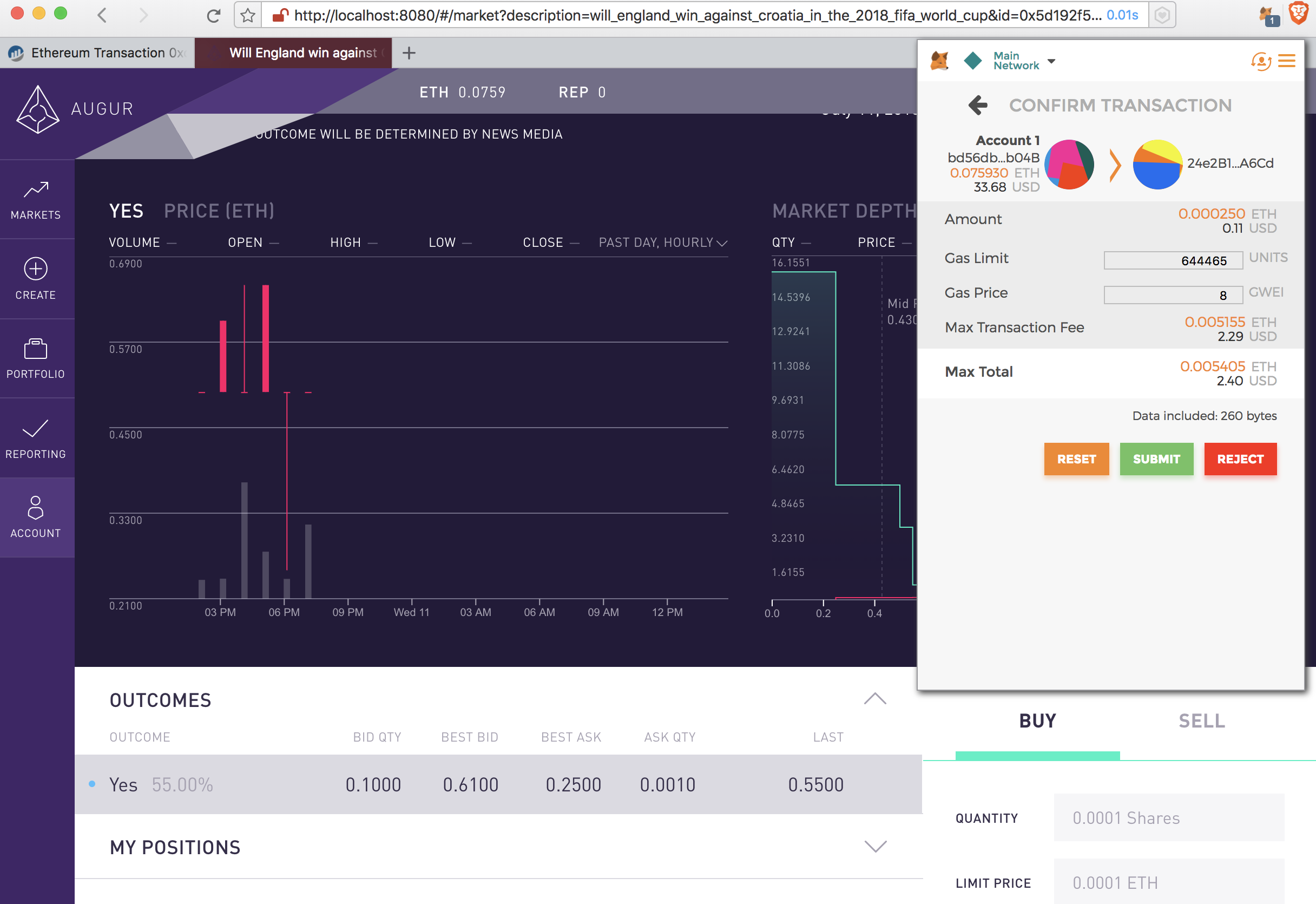Image resolution: width=1316 pixels, height=904 pixels.
Task: Click the Yes price chart heading
Action: (x=192, y=211)
